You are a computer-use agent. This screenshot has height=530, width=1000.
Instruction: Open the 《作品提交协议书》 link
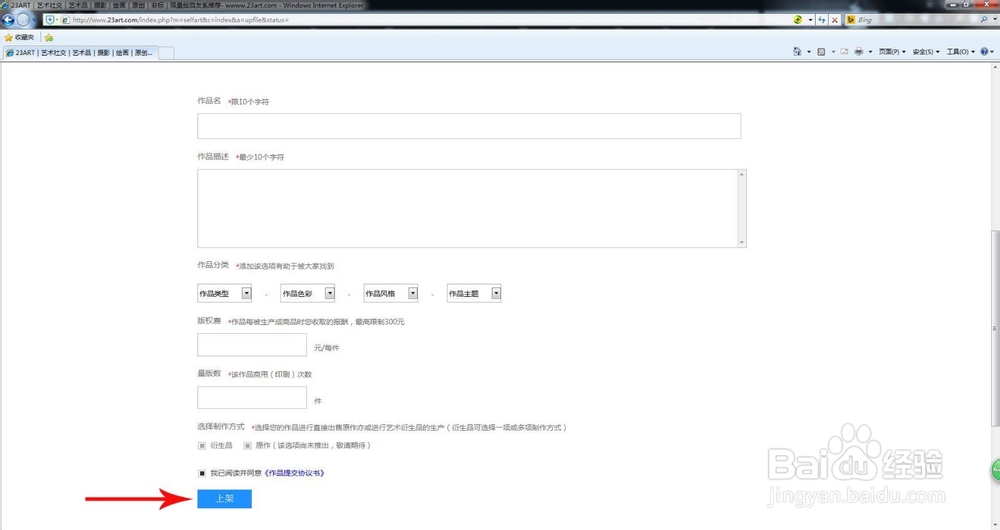point(295,473)
